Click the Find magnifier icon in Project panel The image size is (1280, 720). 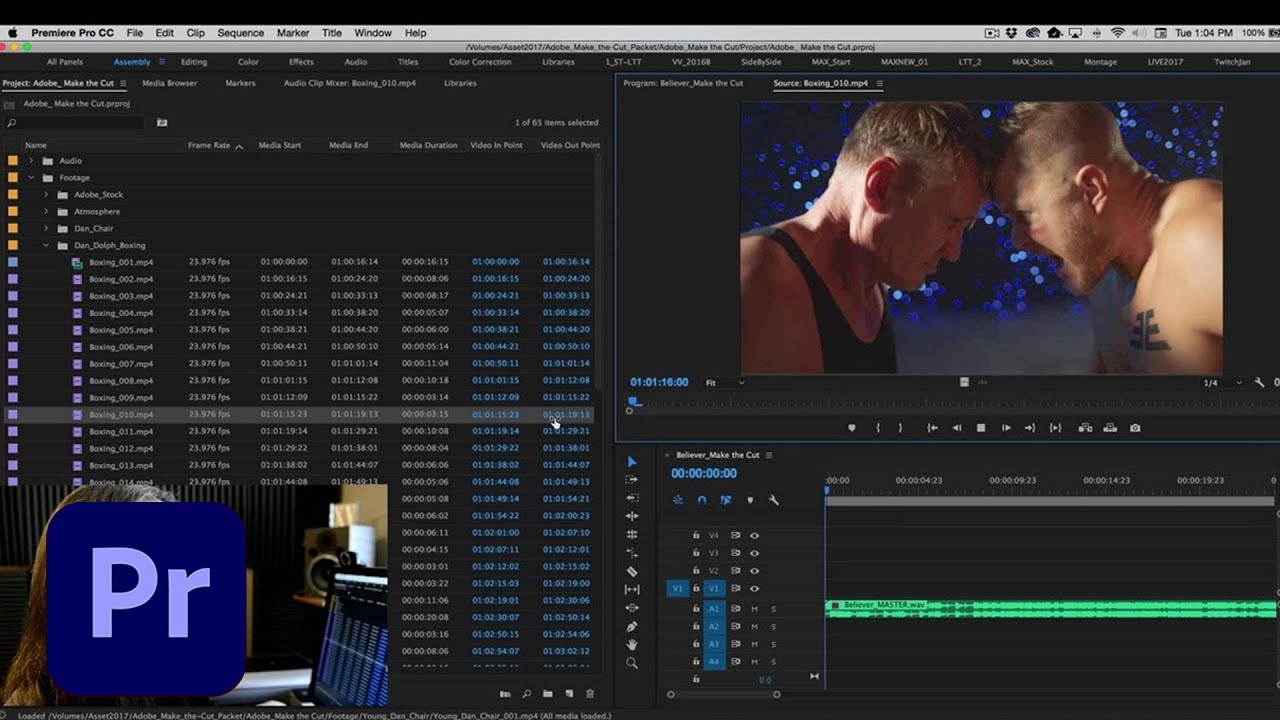click(x=527, y=694)
